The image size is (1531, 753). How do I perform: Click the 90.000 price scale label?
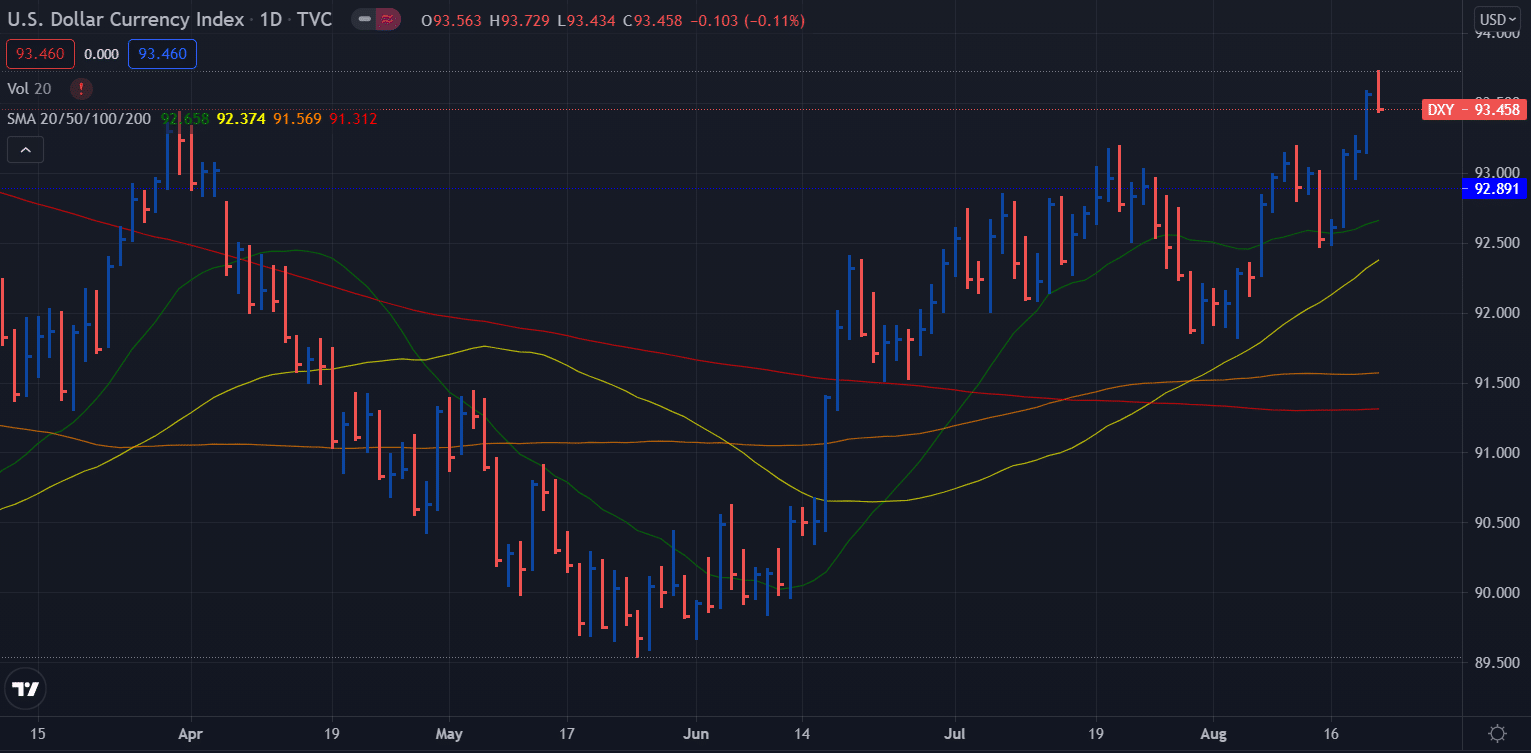click(1497, 593)
